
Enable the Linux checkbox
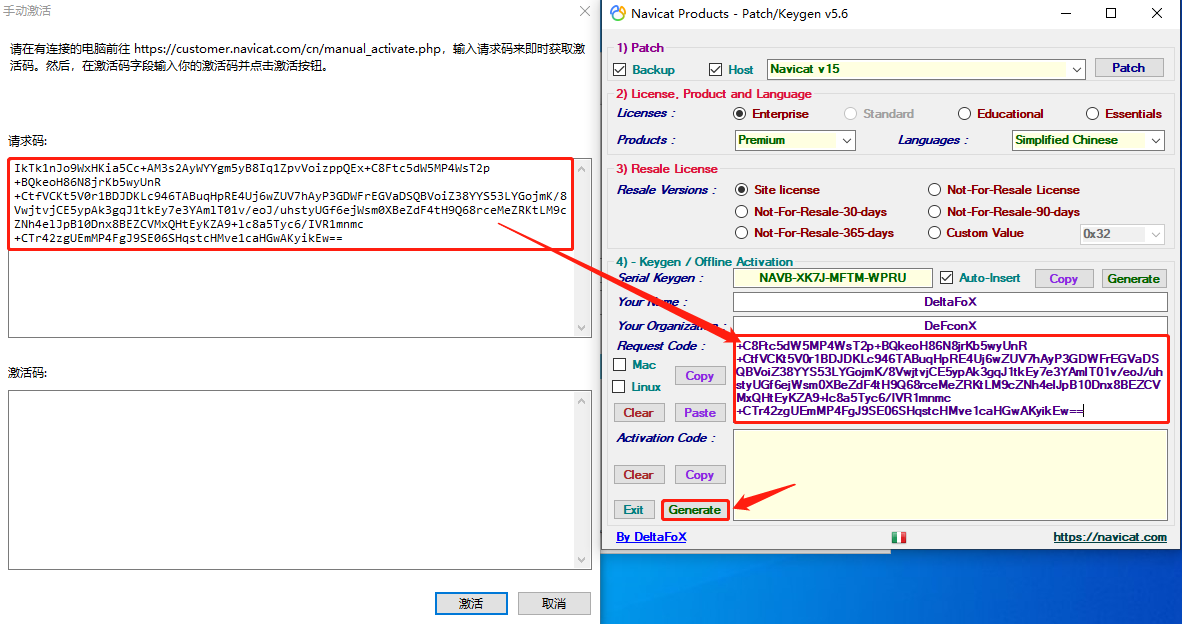[x=620, y=387]
